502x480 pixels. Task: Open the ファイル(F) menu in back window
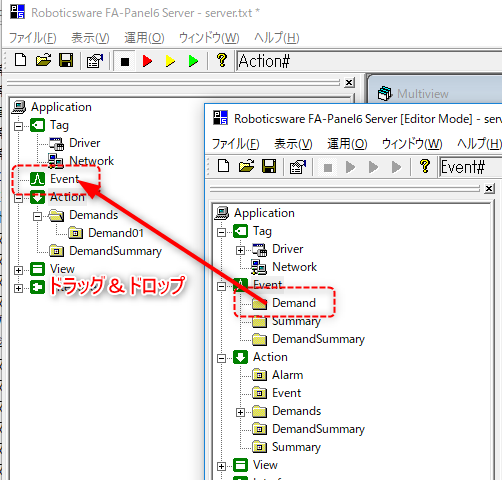tap(32, 38)
